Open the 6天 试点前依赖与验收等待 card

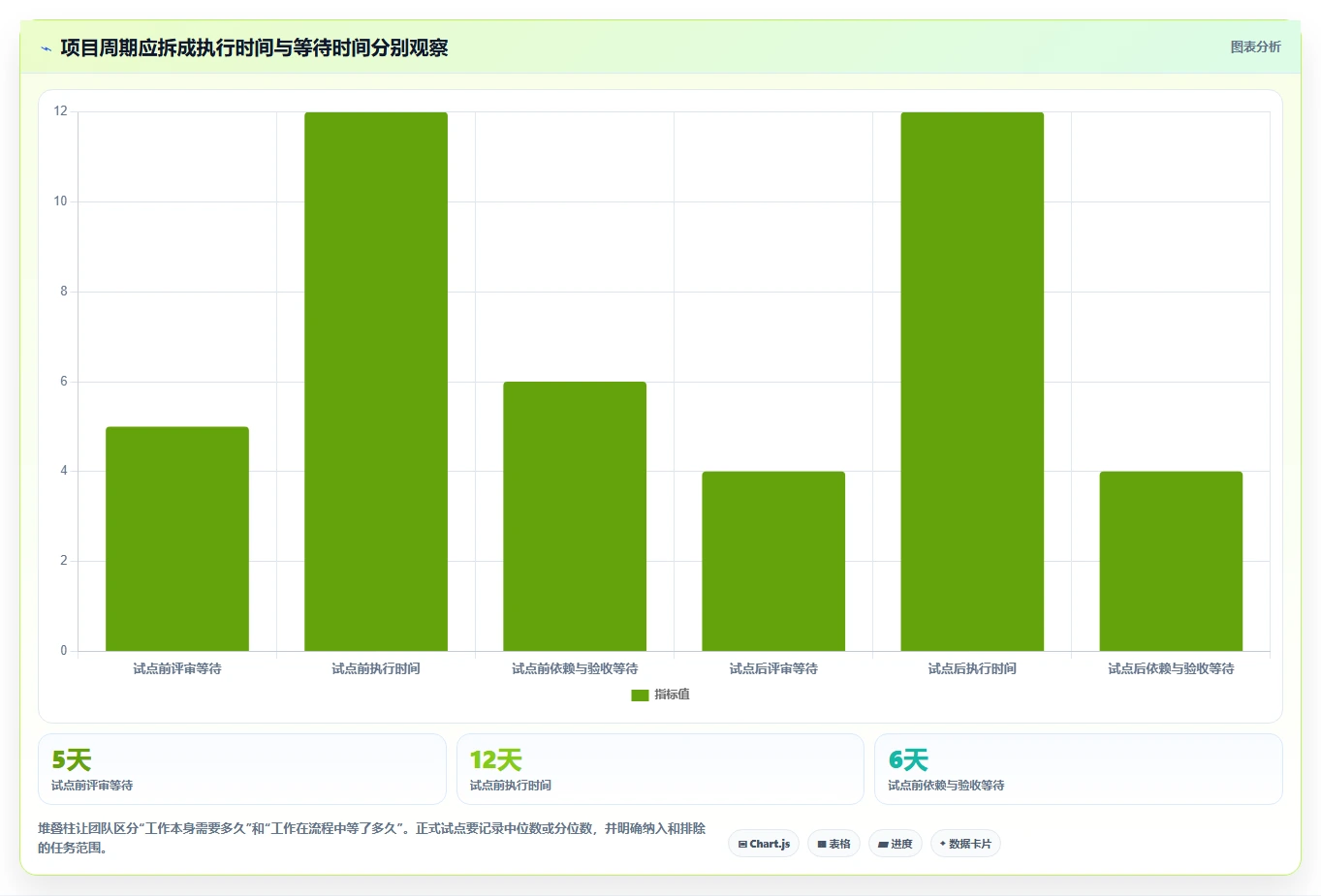pyautogui.click(x=1079, y=769)
